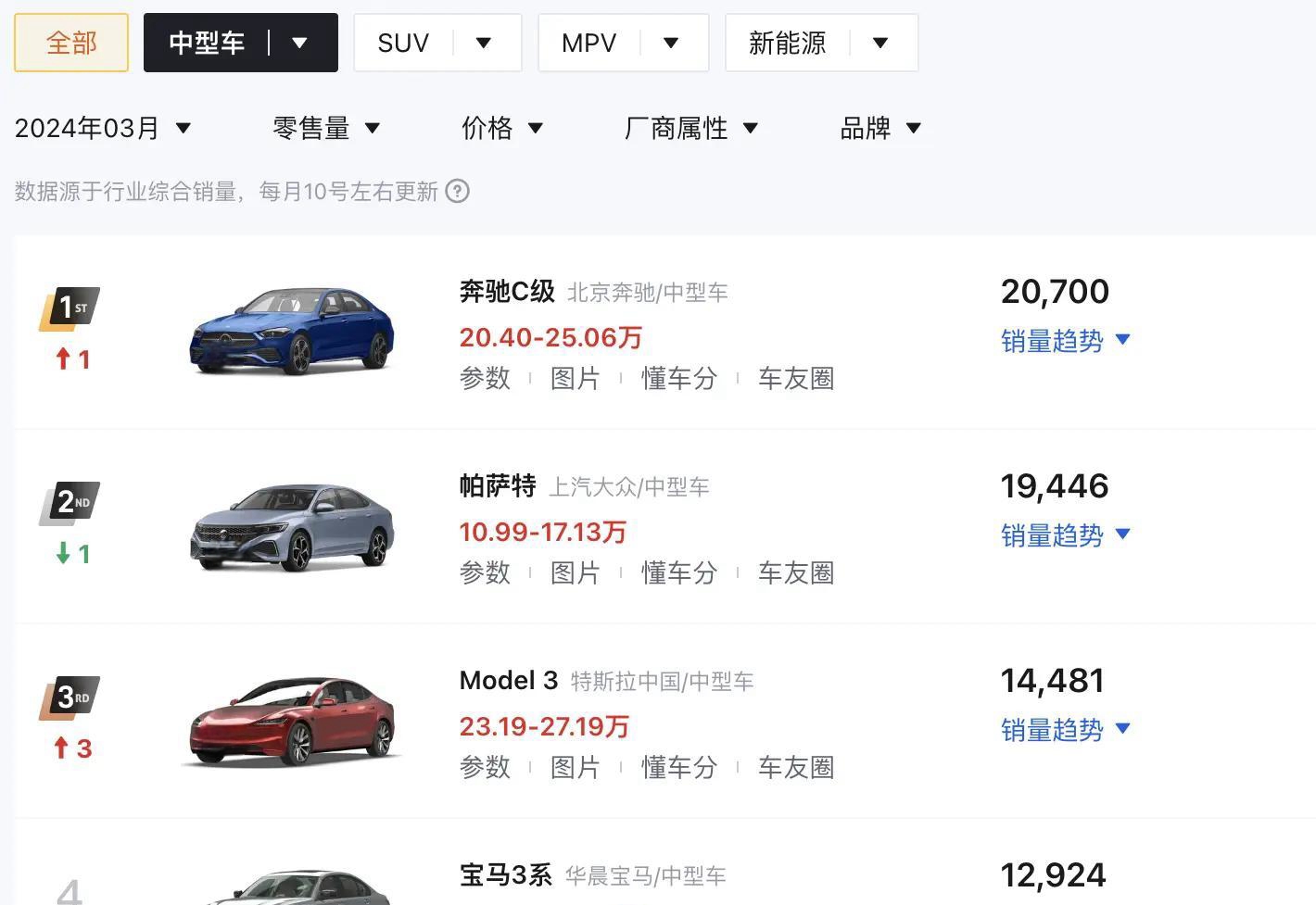The height and width of the screenshot is (905, 1316).
Task: Click the 23.19-27.19万 price text
Action: point(544,726)
